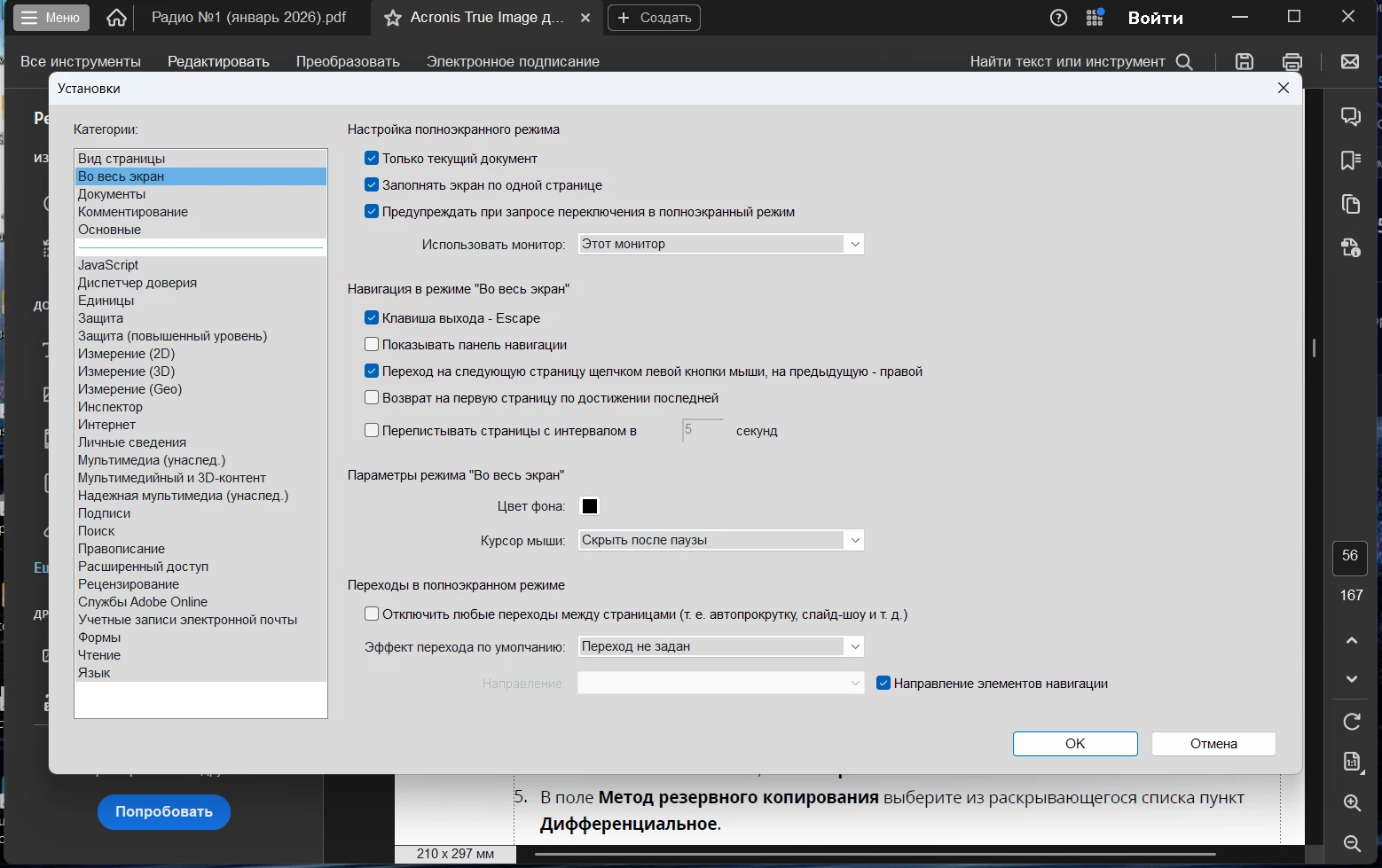Click the Print icon in toolbar

click(x=1292, y=61)
